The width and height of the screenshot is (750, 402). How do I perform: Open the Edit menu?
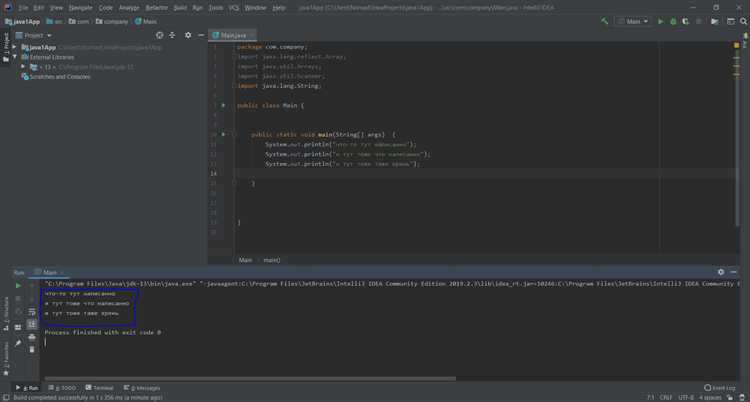39,8
